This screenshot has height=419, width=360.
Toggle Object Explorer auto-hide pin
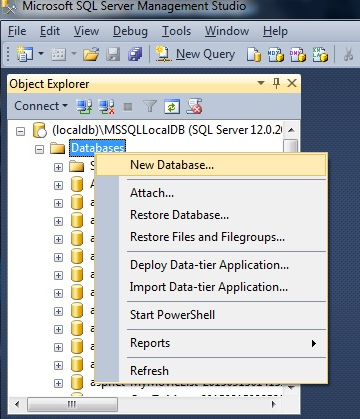point(276,83)
